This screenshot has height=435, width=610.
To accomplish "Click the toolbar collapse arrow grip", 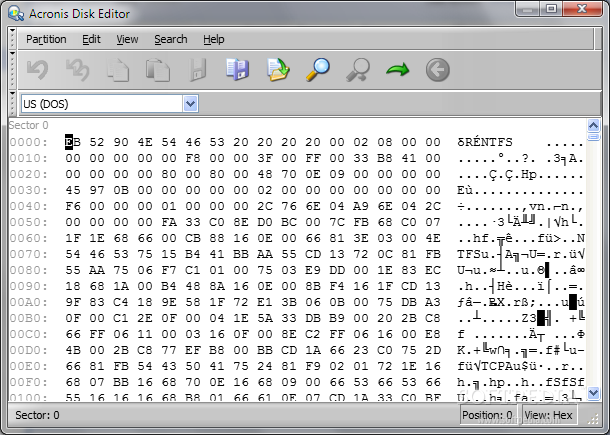I will point(13,69).
